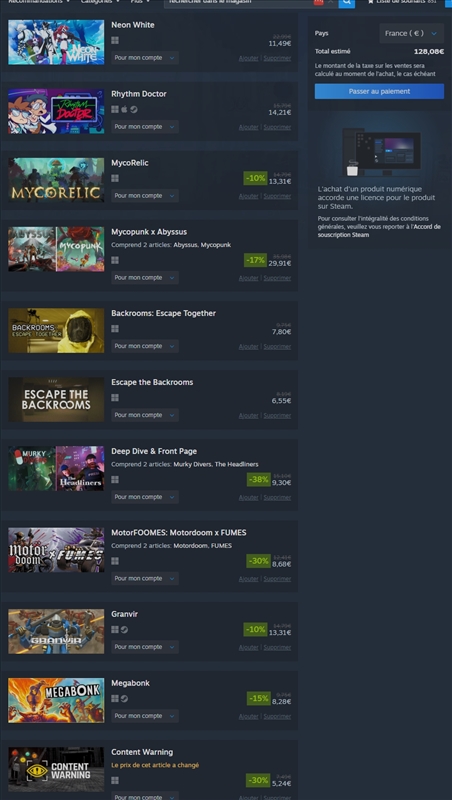Expand 'Pour mon compte' dropdown for Neon White

tap(145, 58)
